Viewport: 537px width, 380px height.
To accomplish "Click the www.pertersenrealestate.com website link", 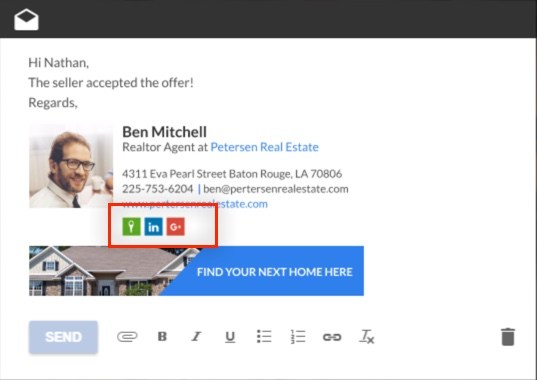I will click(195, 204).
